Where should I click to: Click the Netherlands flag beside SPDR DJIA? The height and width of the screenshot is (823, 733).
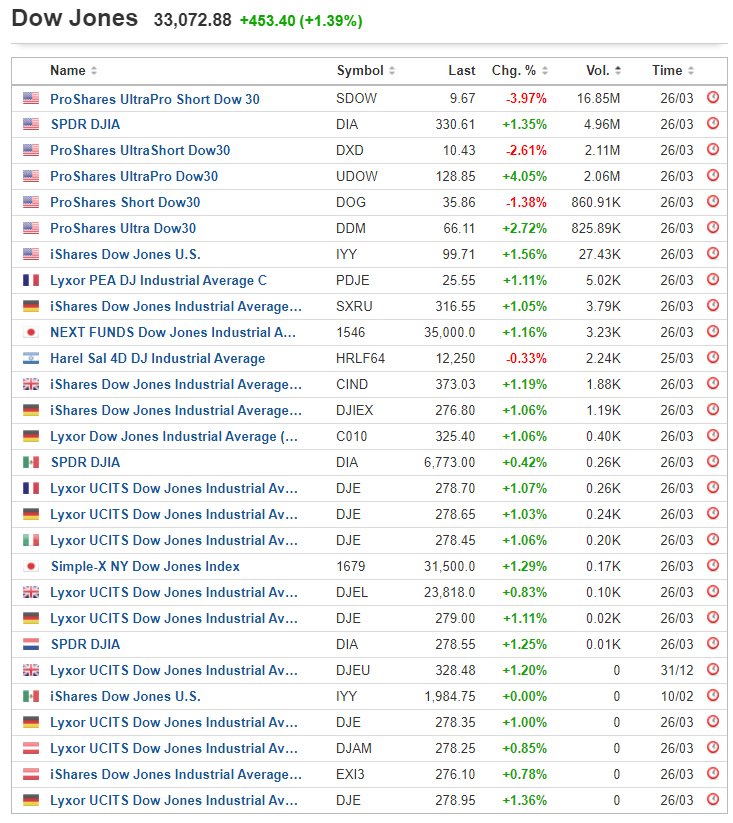(x=31, y=644)
